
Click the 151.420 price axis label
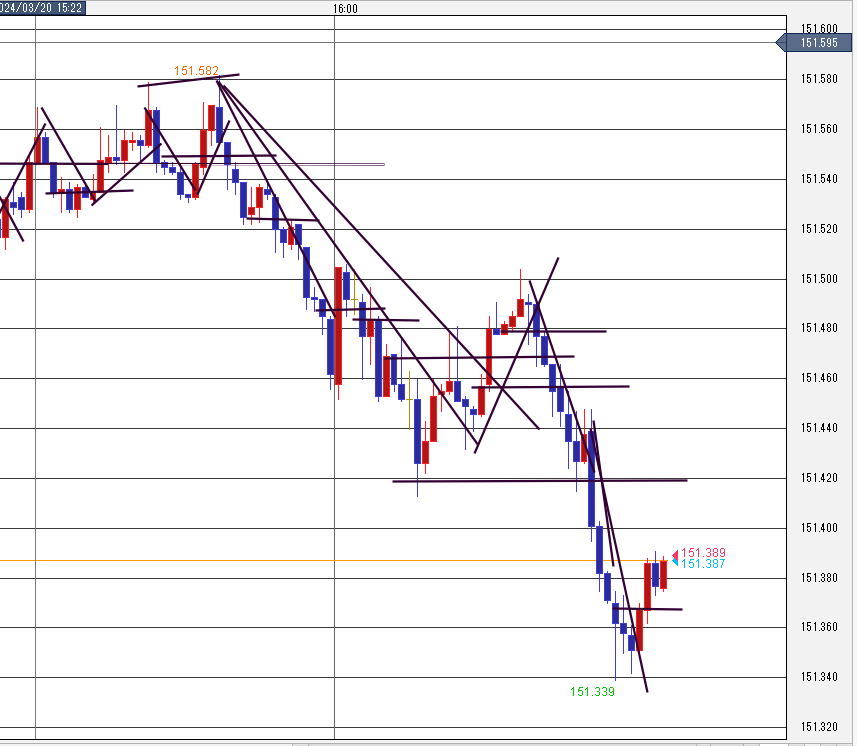coord(819,478)
